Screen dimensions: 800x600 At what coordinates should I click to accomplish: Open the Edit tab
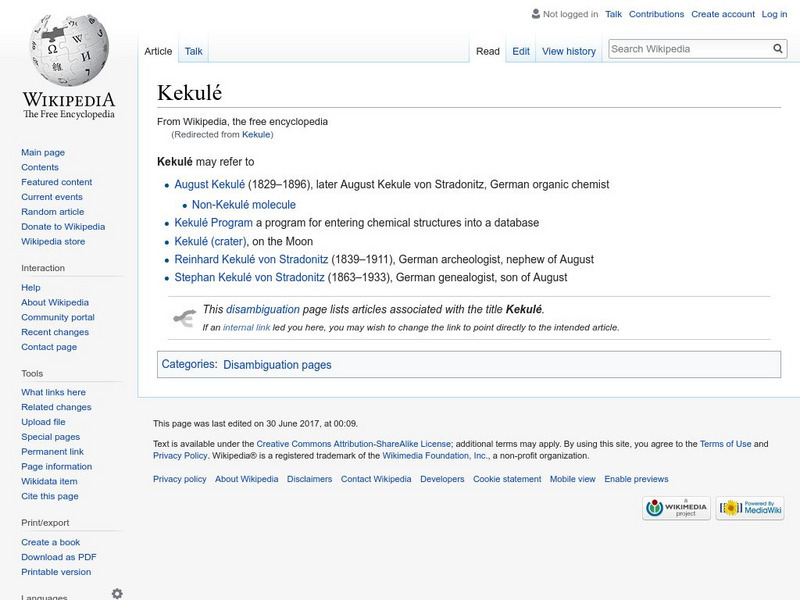pyautogui.click(x=521, y=51)
